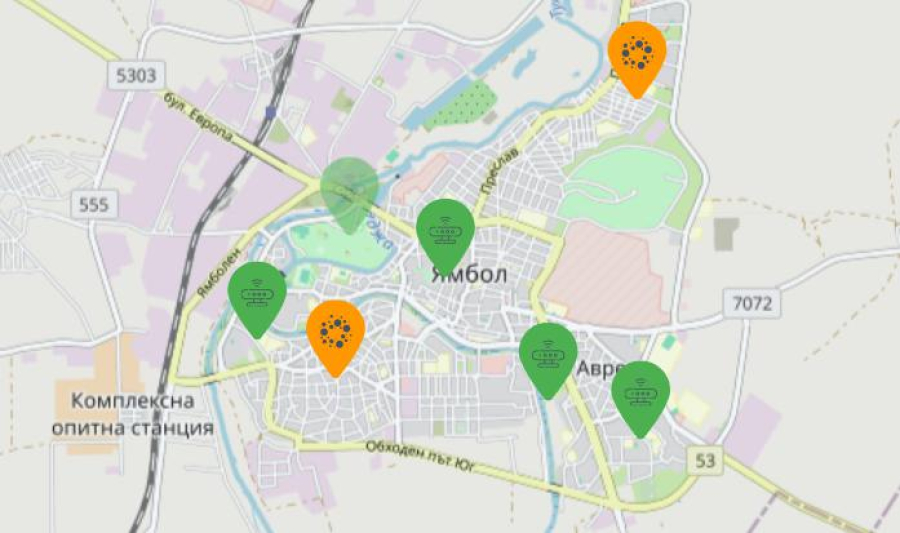This screenshot has width=900, height=533.
Task: Click the Преслав street label
Action: point(499,170)
